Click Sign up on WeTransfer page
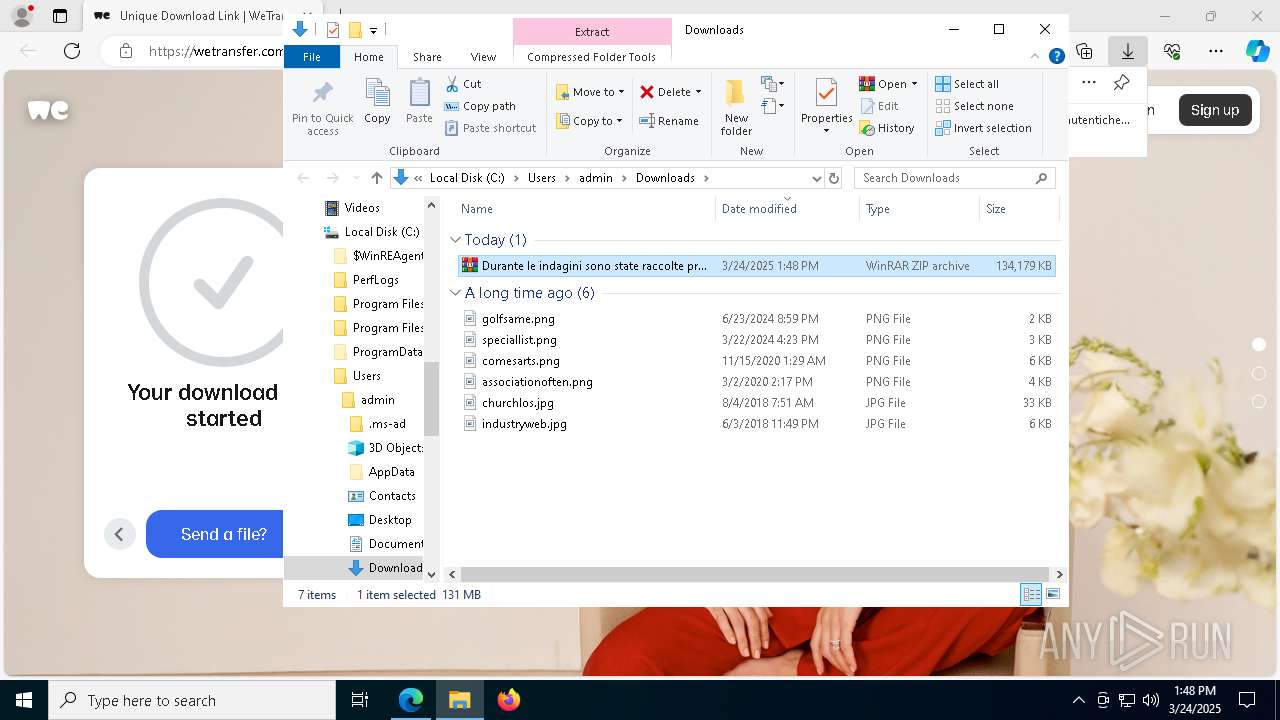This screenshot has width=1280, height=720. pyautogui.click(x=1215, y=110)
